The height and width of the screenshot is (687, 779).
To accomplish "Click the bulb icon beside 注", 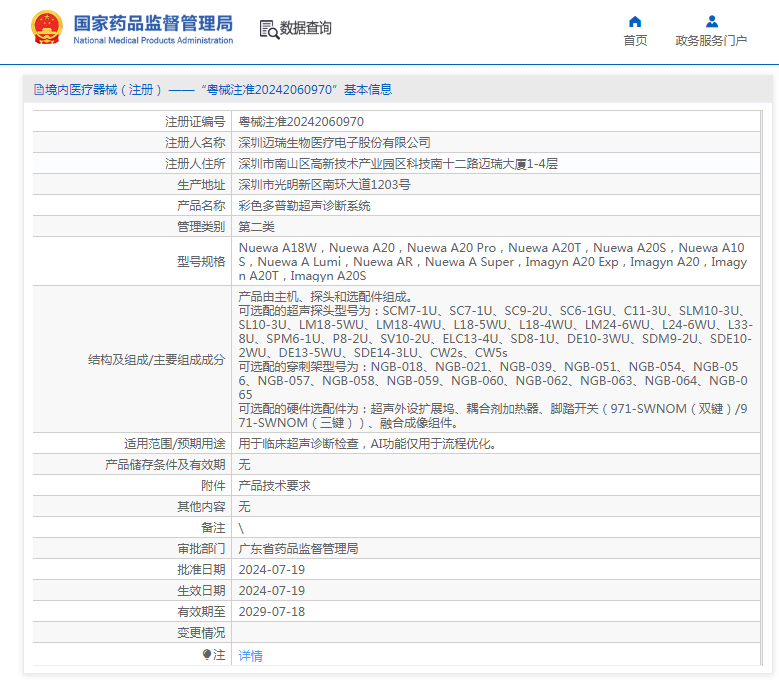I will tap(207, 655).
